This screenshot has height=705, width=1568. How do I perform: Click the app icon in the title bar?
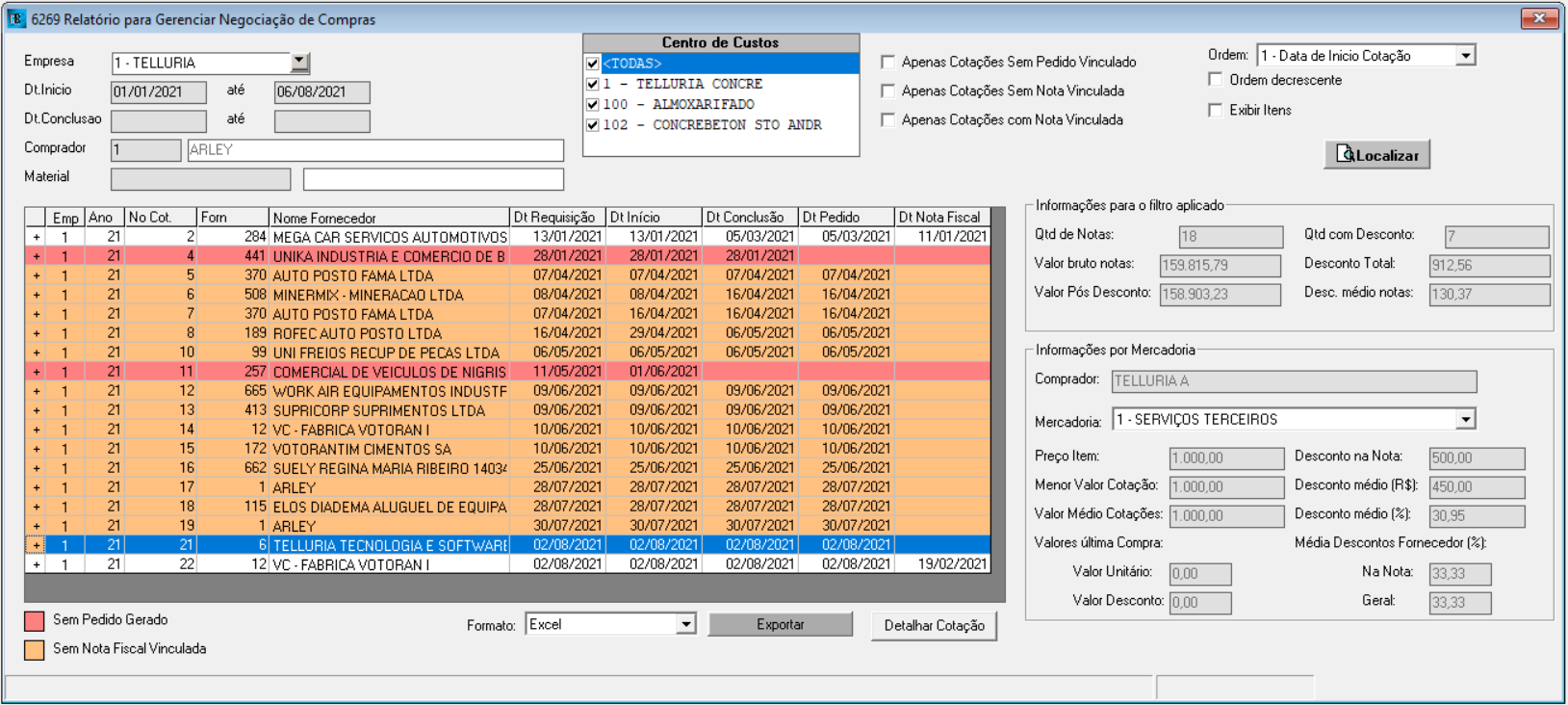pos(16,18)
